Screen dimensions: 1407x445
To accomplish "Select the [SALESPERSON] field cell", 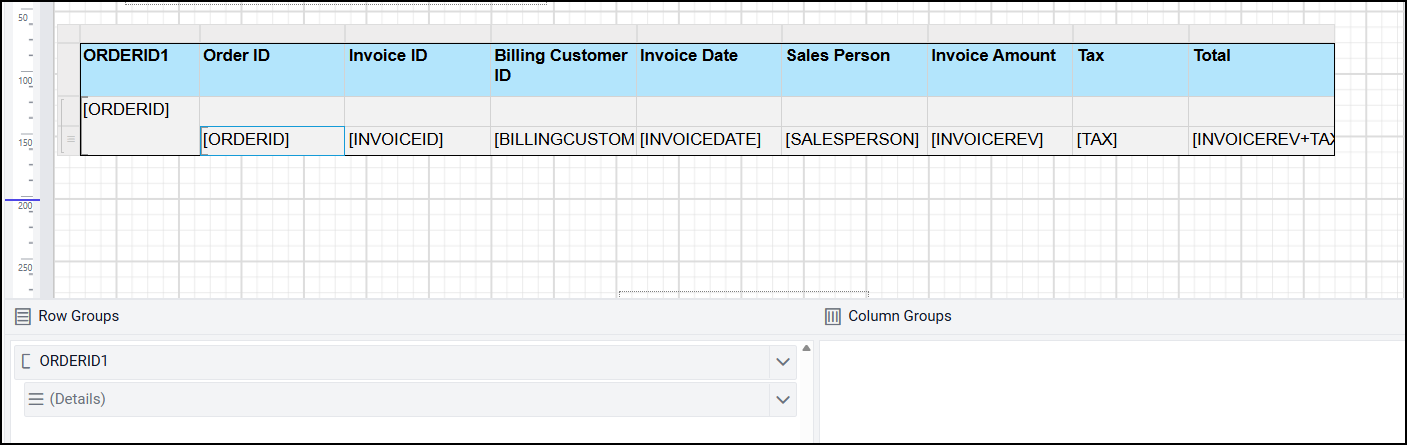I will pyautogui.click(x=854, y=140).
